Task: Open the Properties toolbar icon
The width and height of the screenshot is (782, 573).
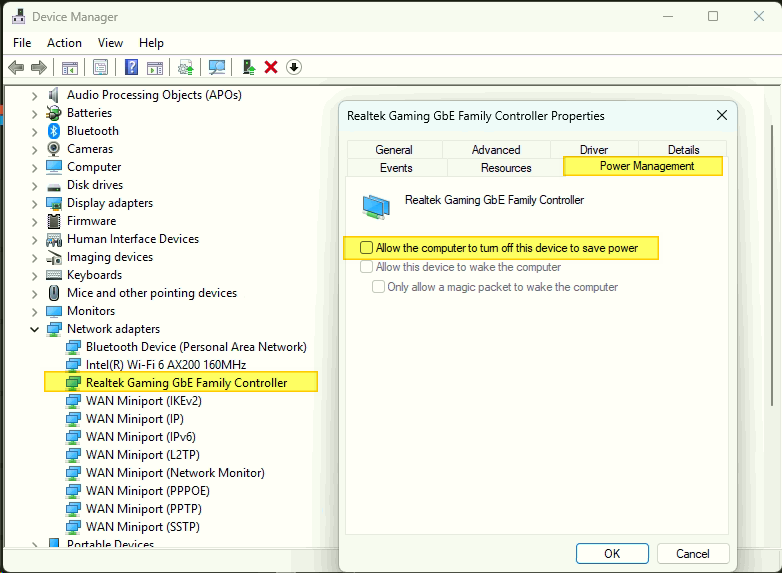Action: [x=100, y=67]
